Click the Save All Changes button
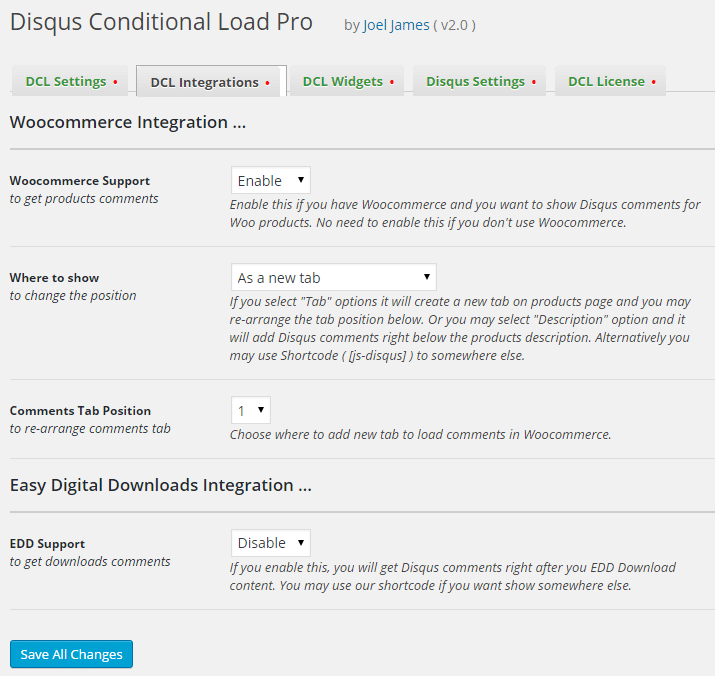 coord(72,654)
